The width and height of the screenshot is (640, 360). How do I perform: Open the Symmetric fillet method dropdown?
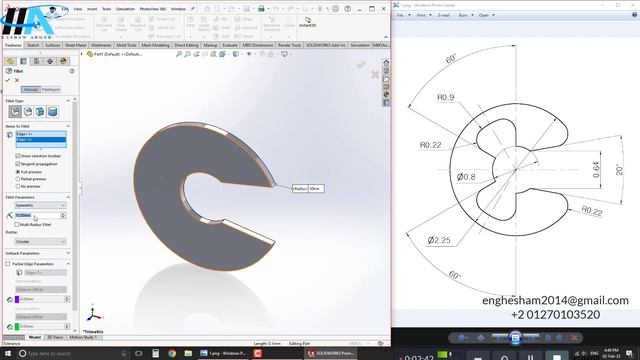[x=40, y=205]
